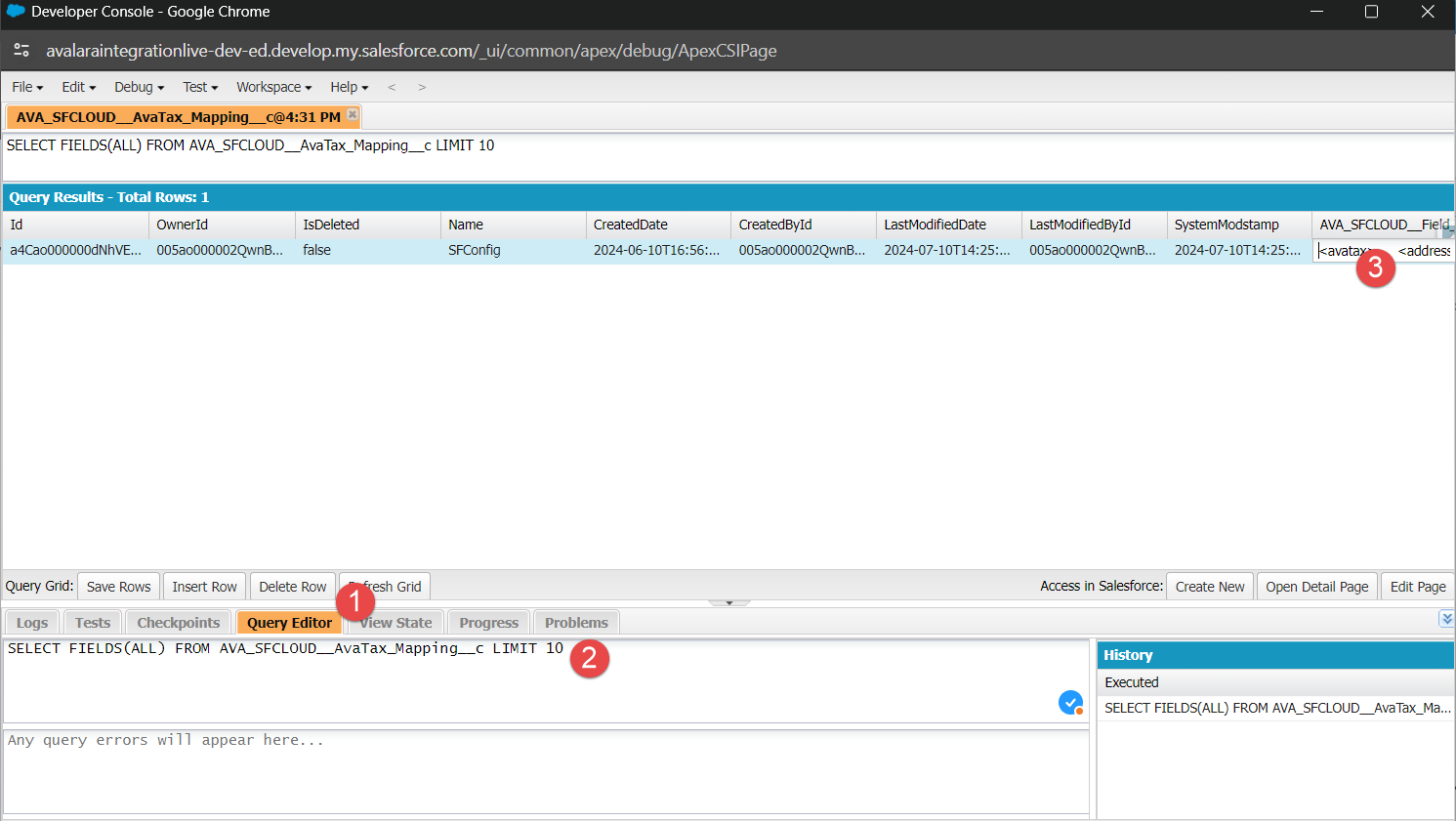The height and width of the screenshot is (821, 1456).
Task: Click the Refresh Grid button
Action: [x=386, y=587]
